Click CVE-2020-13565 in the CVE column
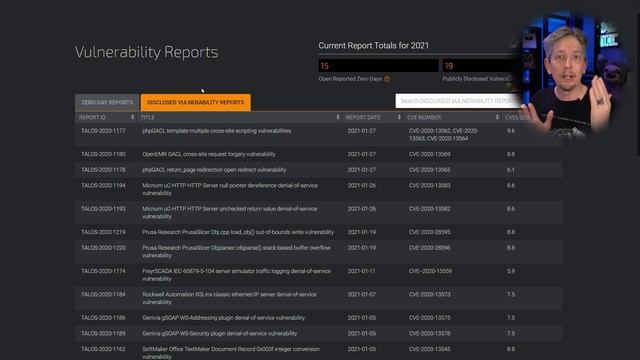Image resolution: width=640 pixels, height=360 pixels. (x=429, y=170)
